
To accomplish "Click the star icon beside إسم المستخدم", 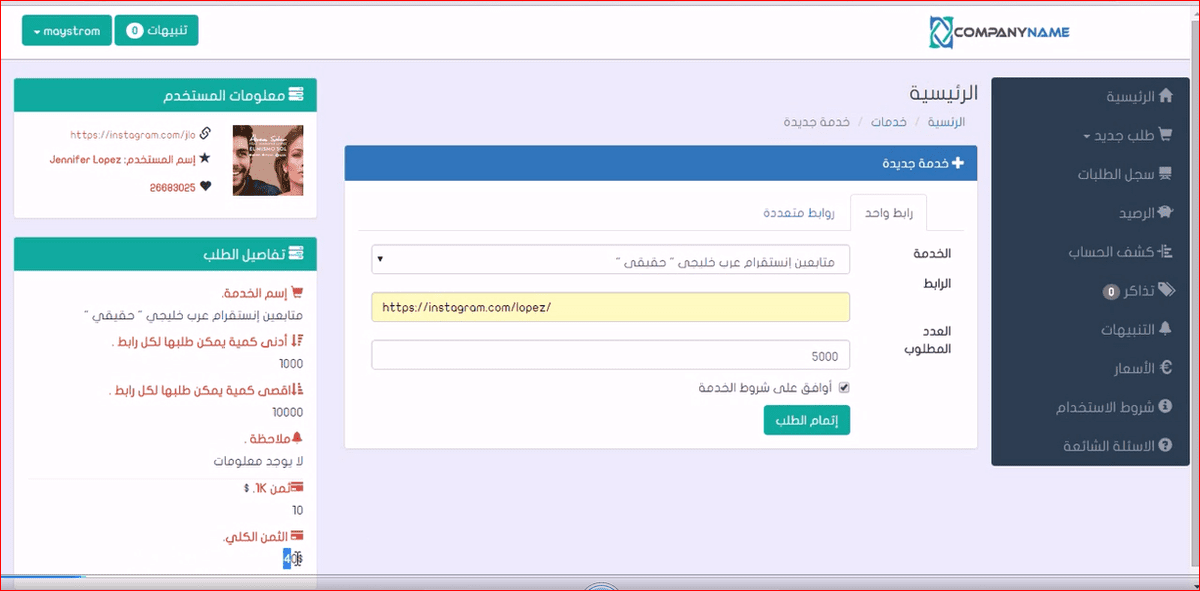I will [205, 159].
